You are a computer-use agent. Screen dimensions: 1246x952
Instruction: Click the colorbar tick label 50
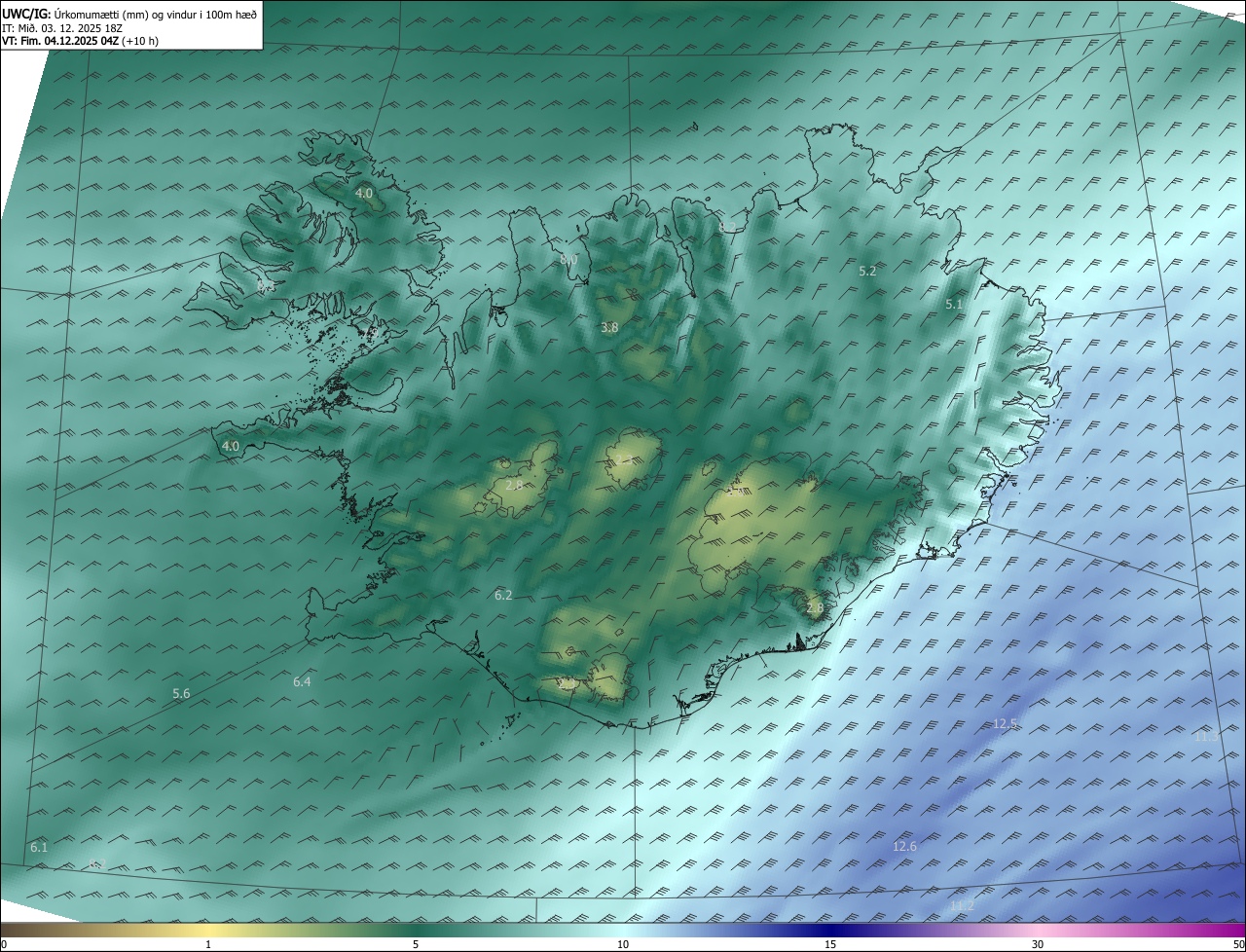click(x=1238, y=944)
